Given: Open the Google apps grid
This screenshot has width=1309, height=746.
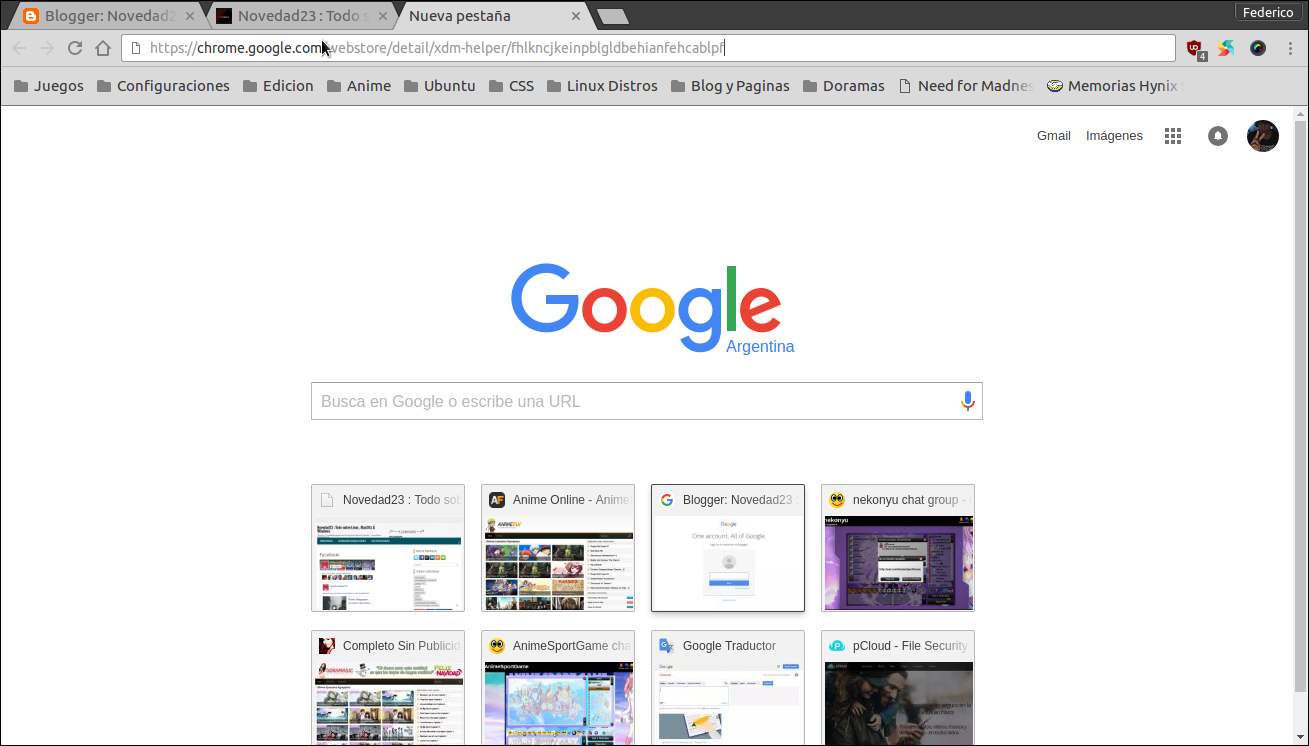Looking at the screenshot, I should 1173,136.
